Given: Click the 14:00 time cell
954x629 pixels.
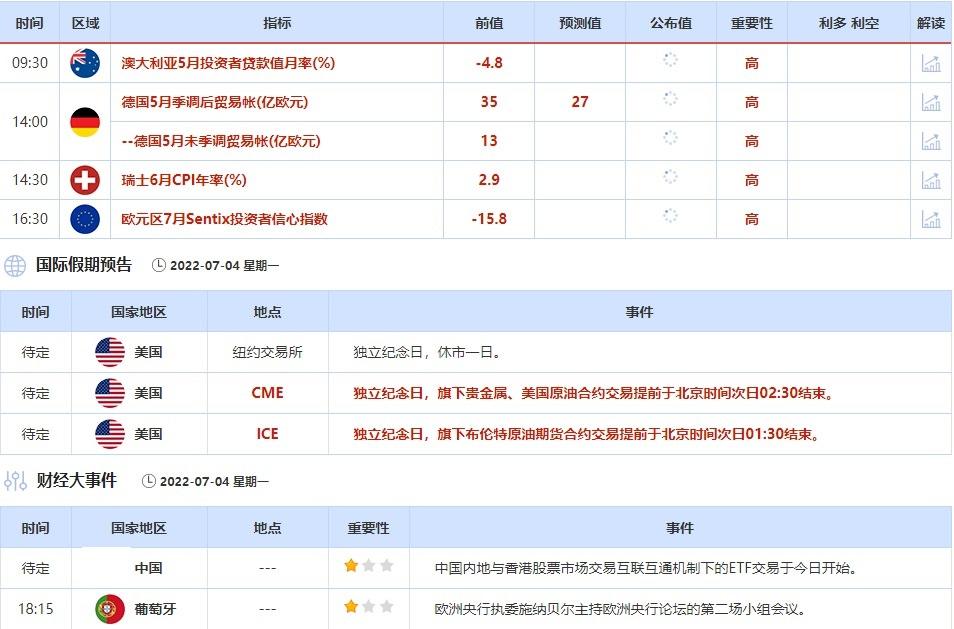Looking at the screenshot, I should click(30, 122).
